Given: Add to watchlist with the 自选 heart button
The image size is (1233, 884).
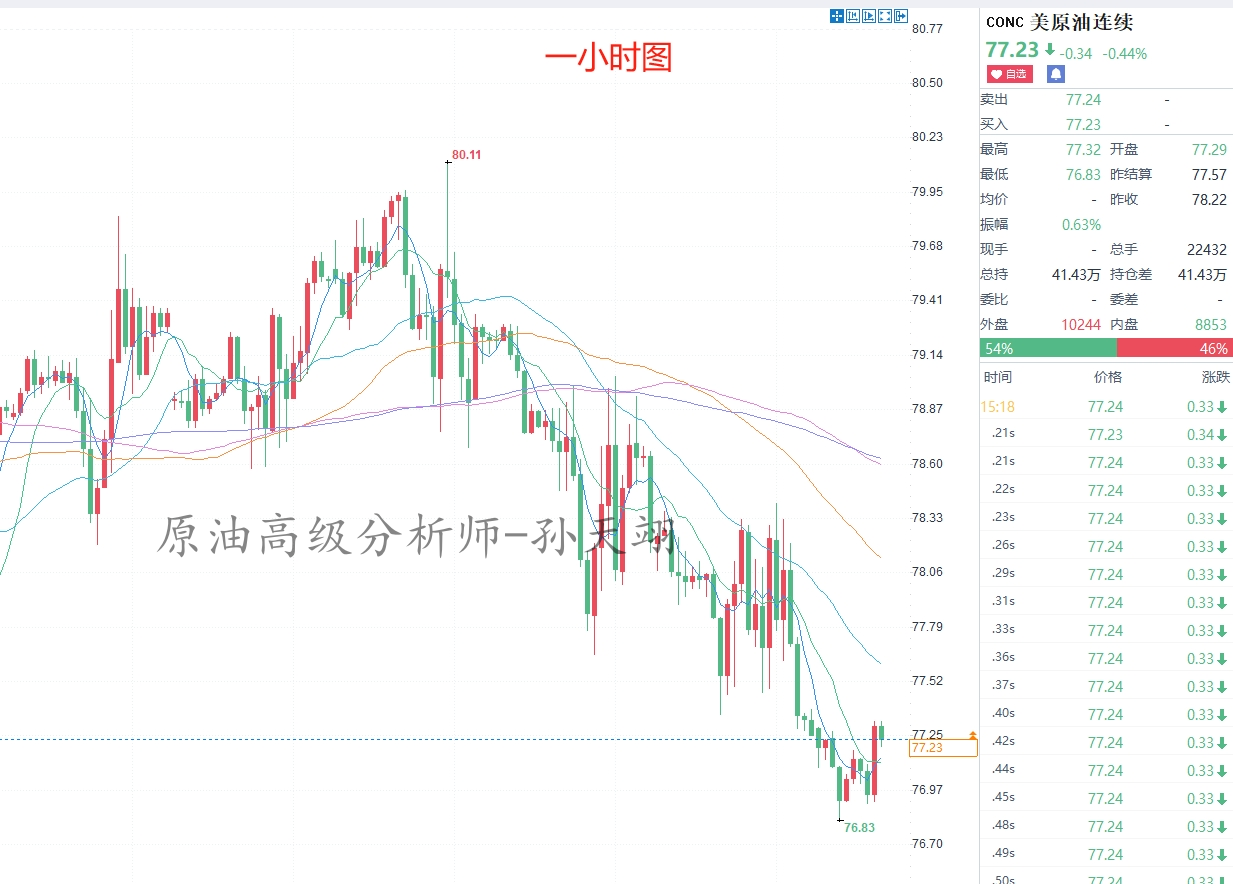Looking at the screenshot, I should click(1009, 74).
